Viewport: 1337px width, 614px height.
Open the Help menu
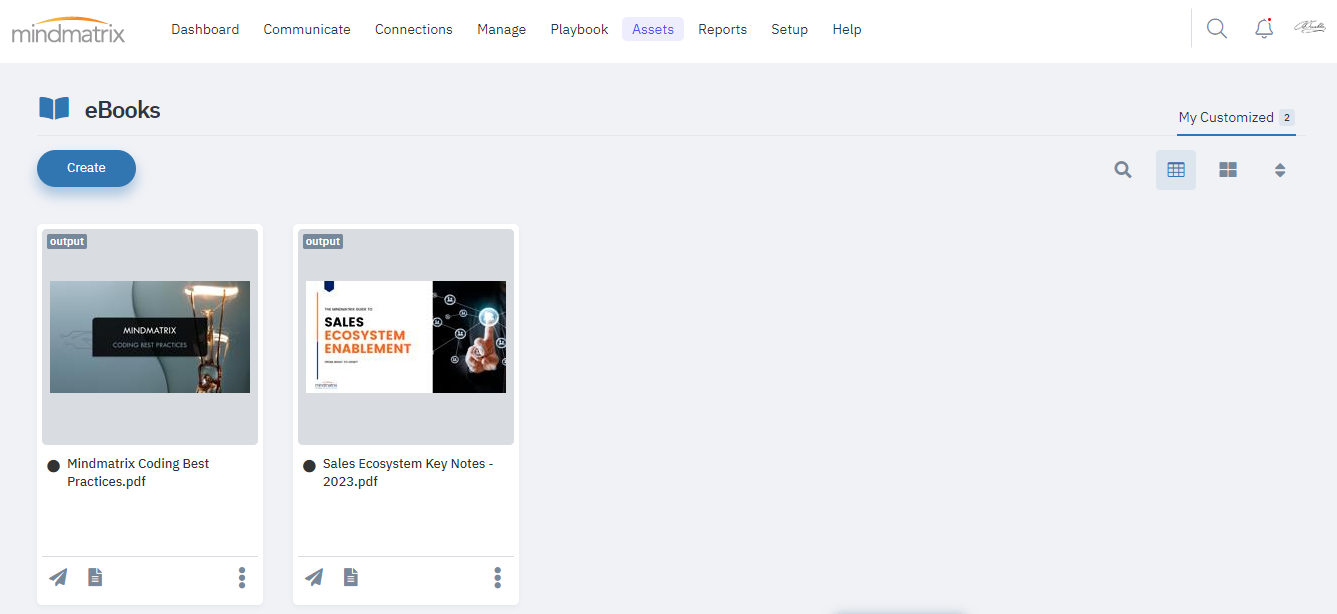click(847, 29)
